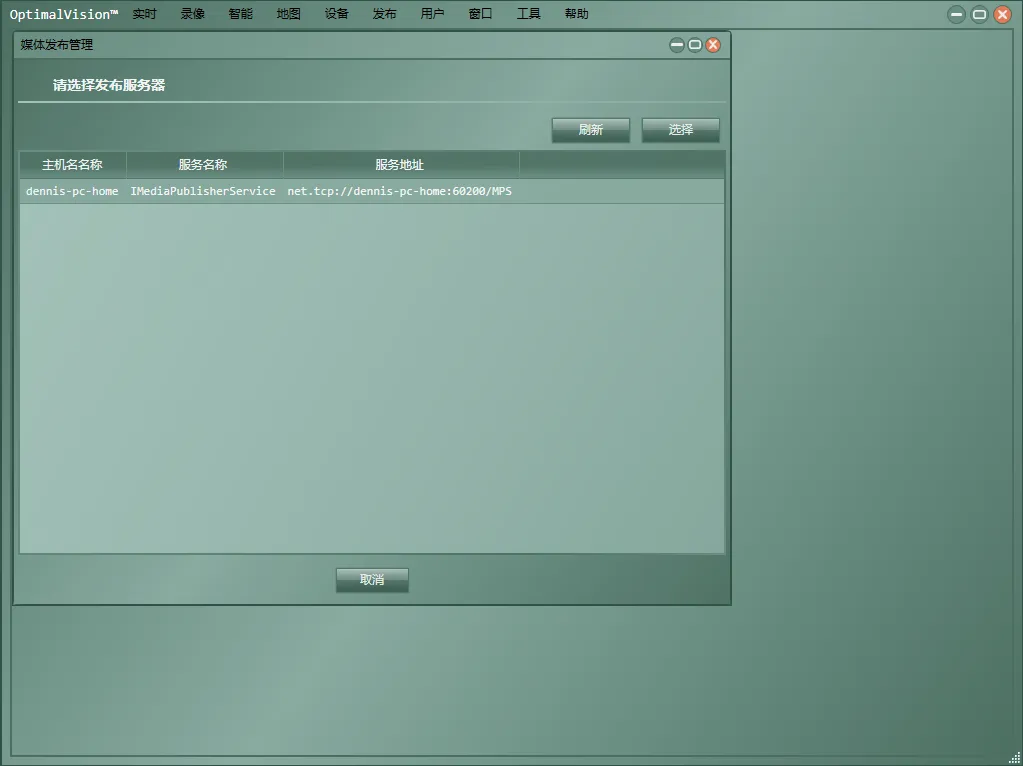Close the 媒体发布管理 dialog
This screenshot has width=1023, height=766.
click(713, 45)
